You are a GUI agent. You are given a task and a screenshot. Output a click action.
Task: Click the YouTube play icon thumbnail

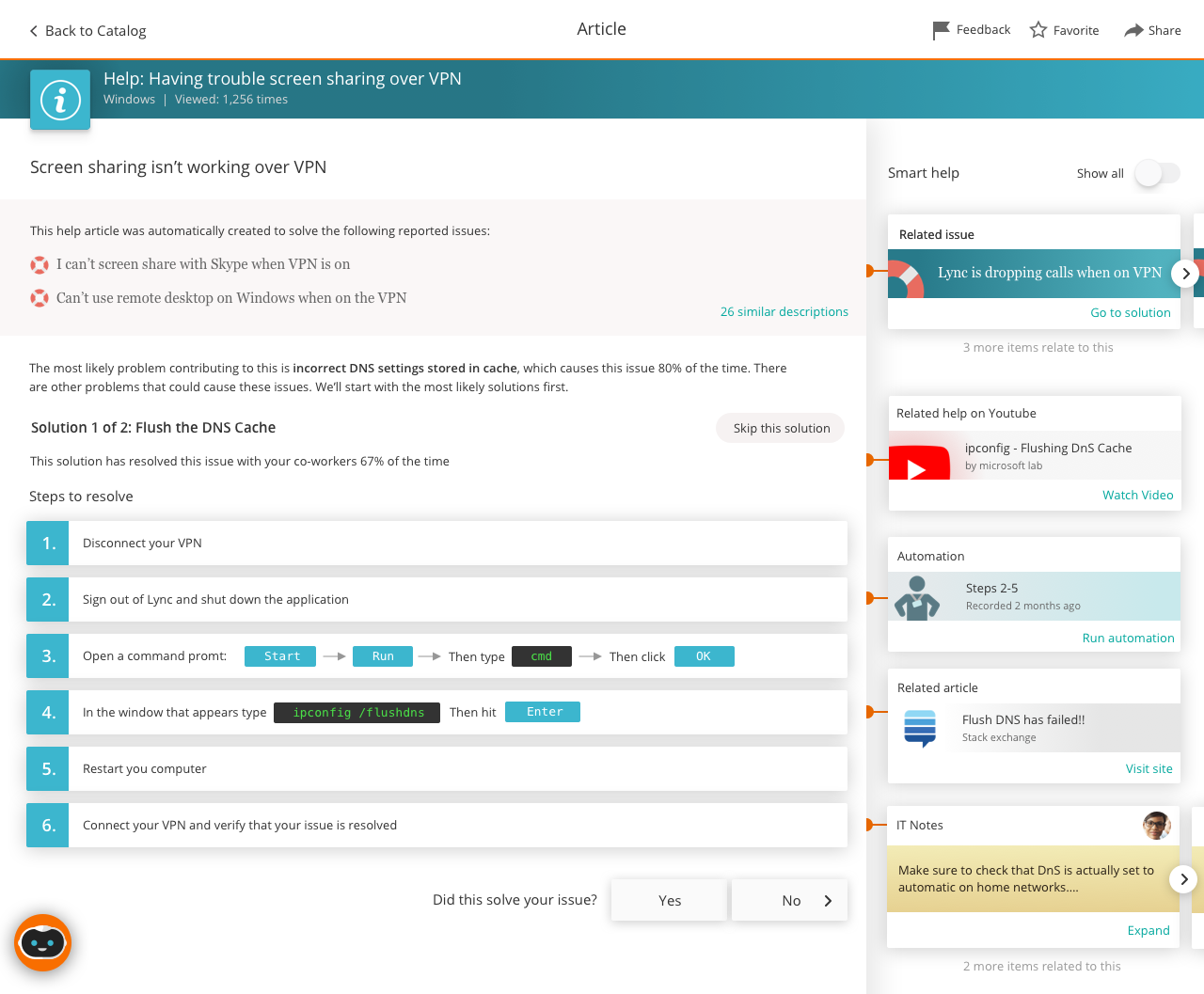click(x=919, y=462)
